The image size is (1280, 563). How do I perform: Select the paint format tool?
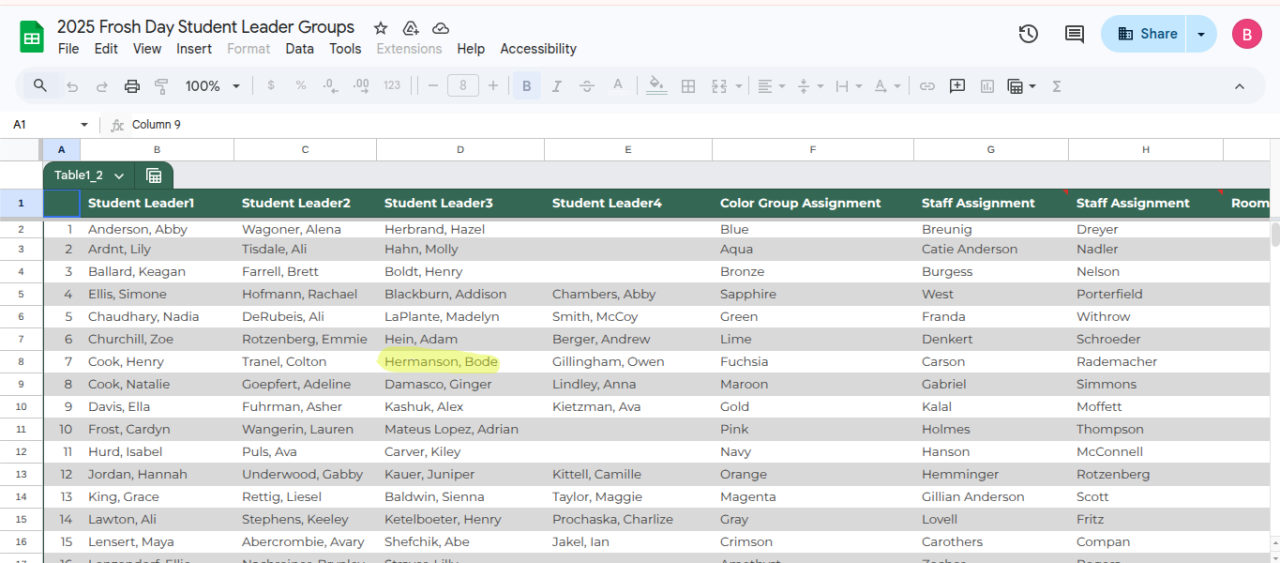coord(162,86)
